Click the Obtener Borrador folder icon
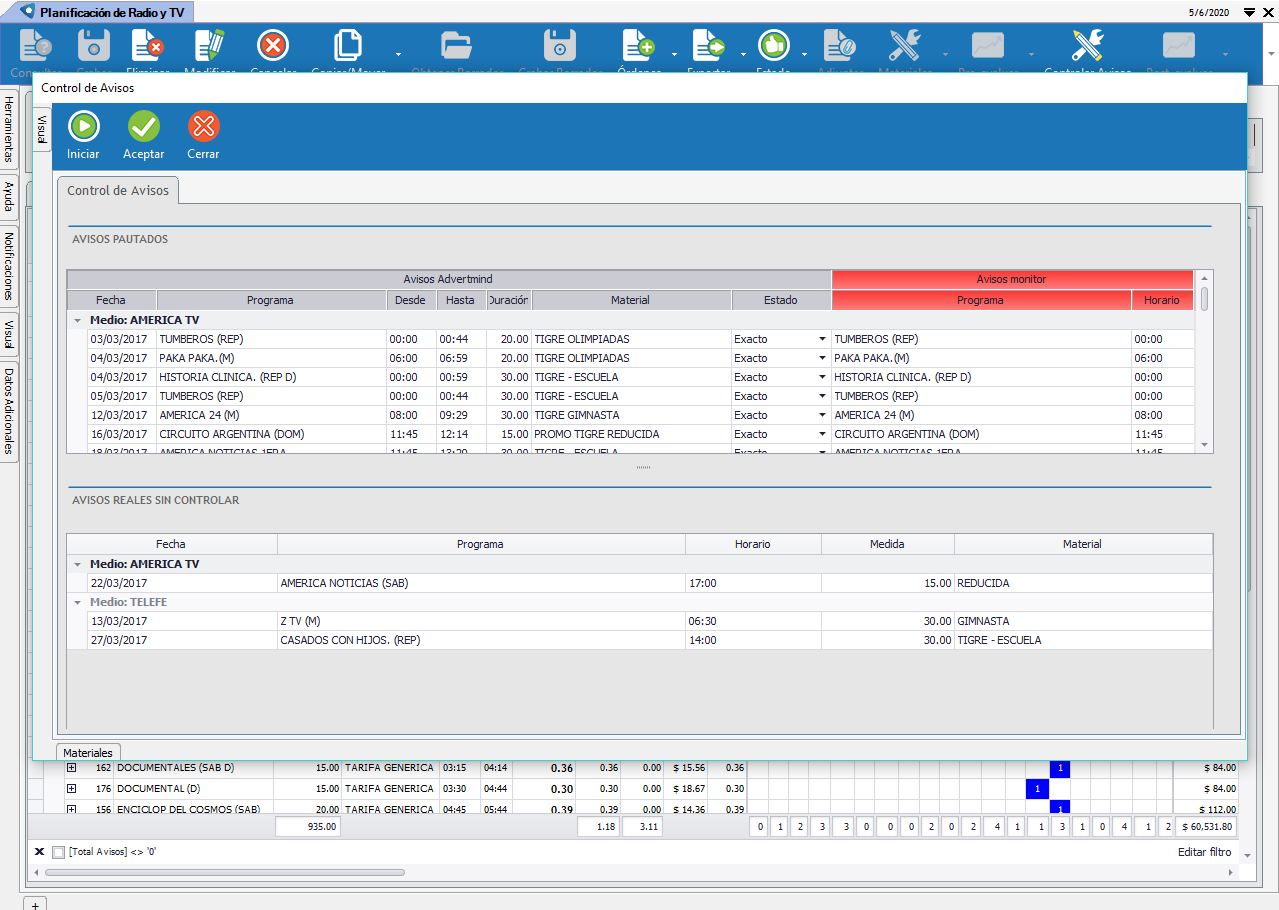This screenshot has width=1279, height=910. tap(456, 46)
